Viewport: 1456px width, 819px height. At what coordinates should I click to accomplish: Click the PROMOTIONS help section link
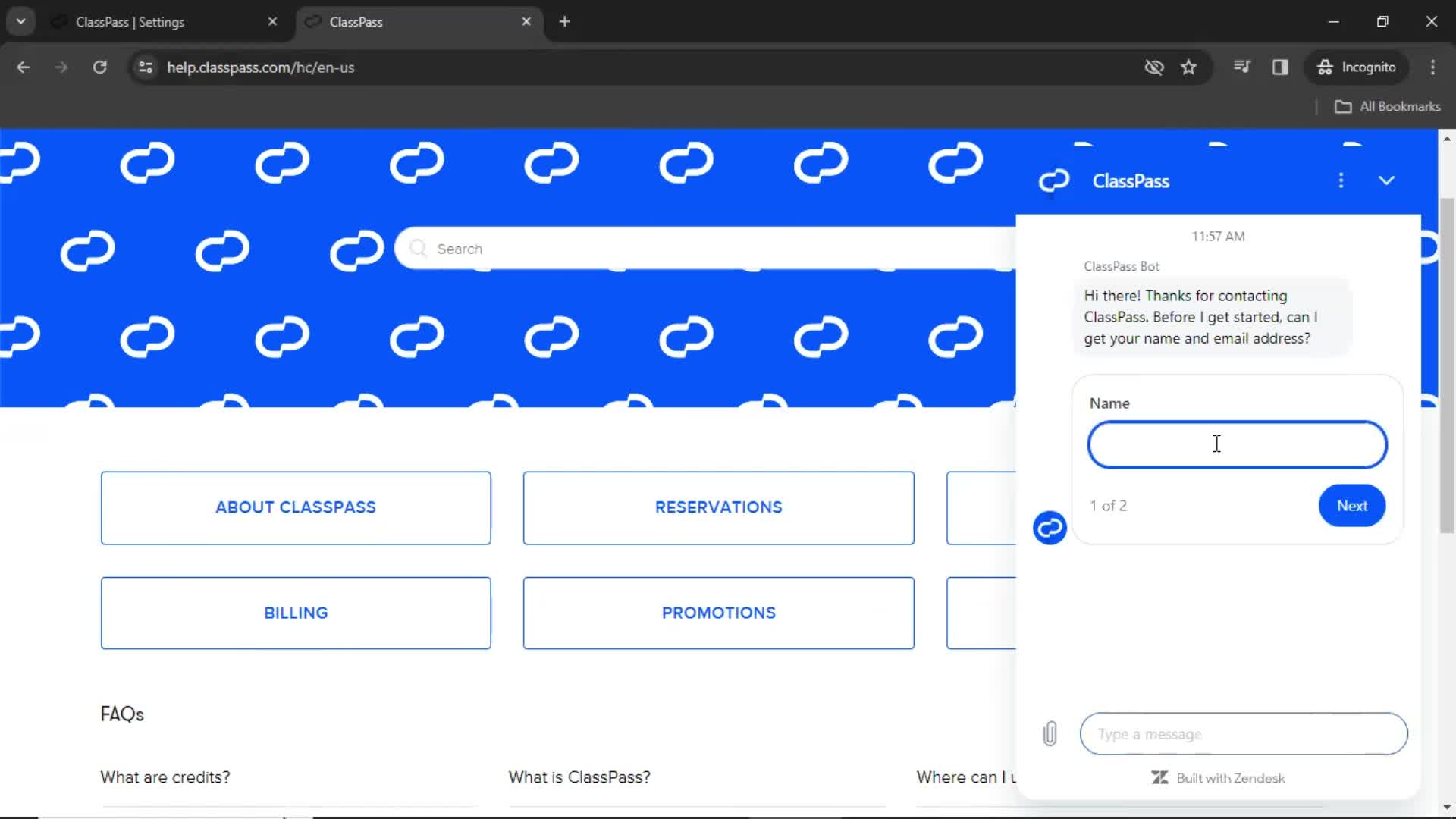(718, 613)
